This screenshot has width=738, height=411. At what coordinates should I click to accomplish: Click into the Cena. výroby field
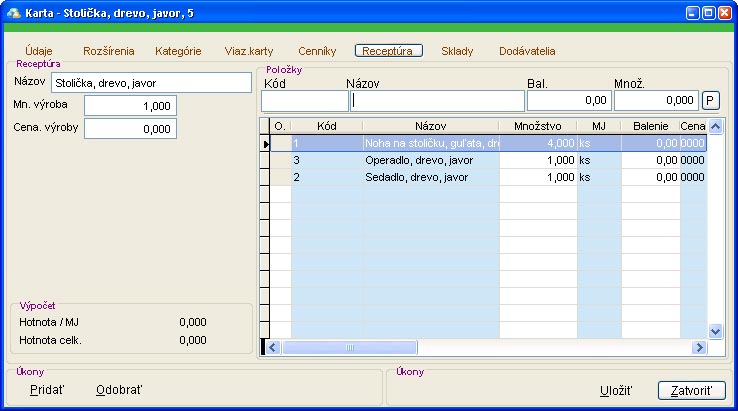[130, 129]
